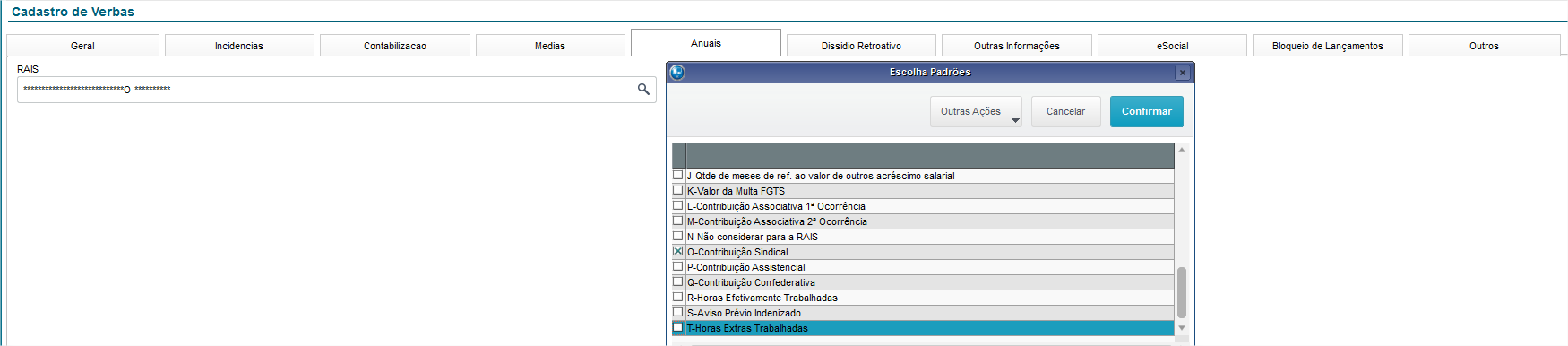1568x346 pixels.
Task: Close the Escolha Padrões dialog
Action: pyautogui.click(x=1183, y=73)
